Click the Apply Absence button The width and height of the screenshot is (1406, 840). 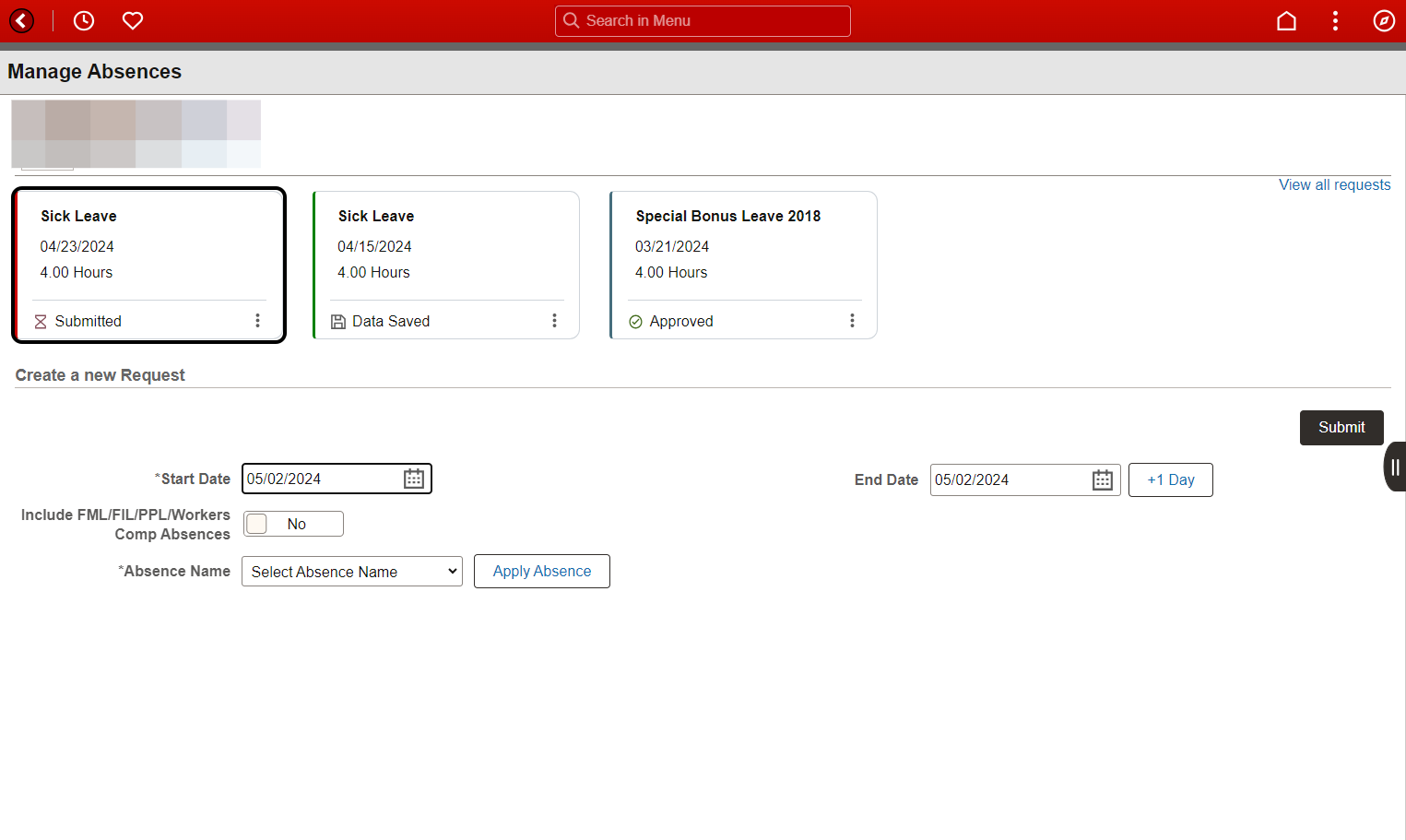pos(542,571)
